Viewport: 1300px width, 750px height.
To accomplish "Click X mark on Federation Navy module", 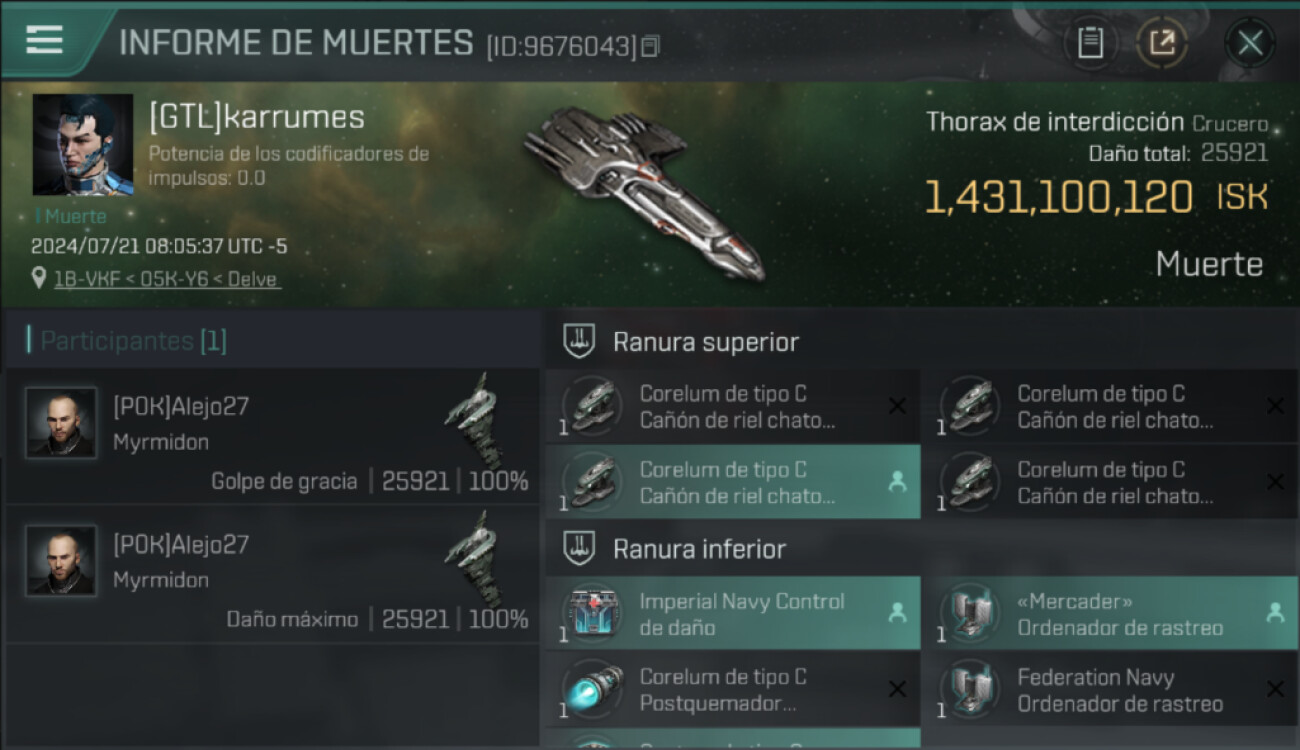I will [1275, 689].
